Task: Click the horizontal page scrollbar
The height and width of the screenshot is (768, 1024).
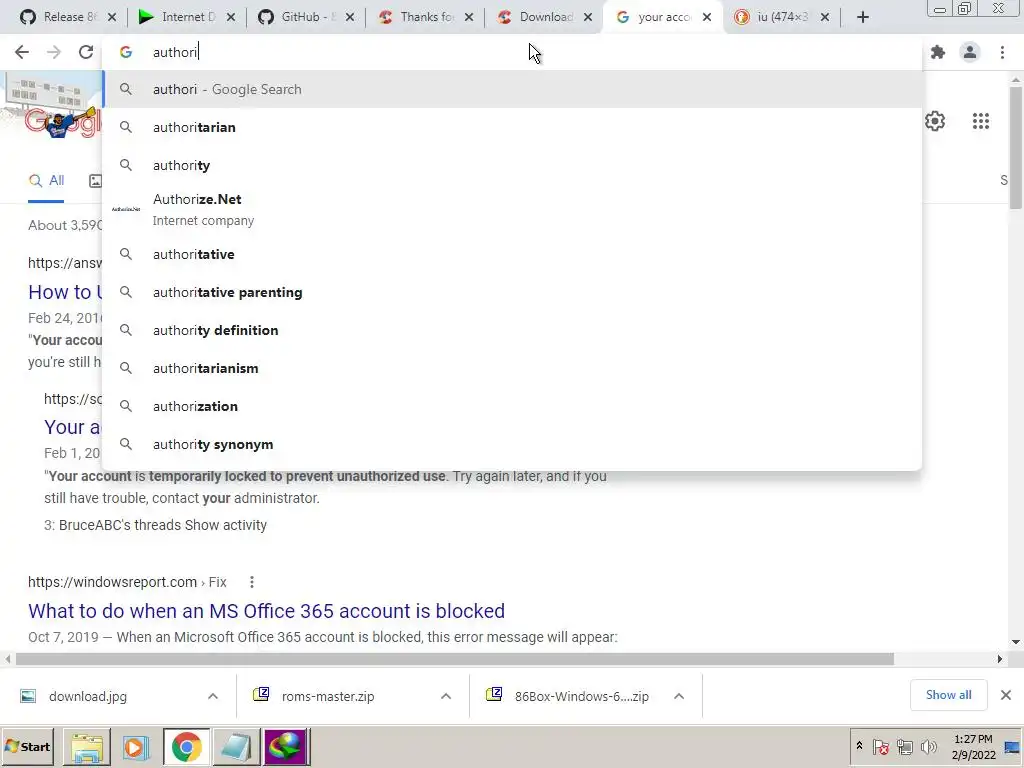Action: click(455, 659)
